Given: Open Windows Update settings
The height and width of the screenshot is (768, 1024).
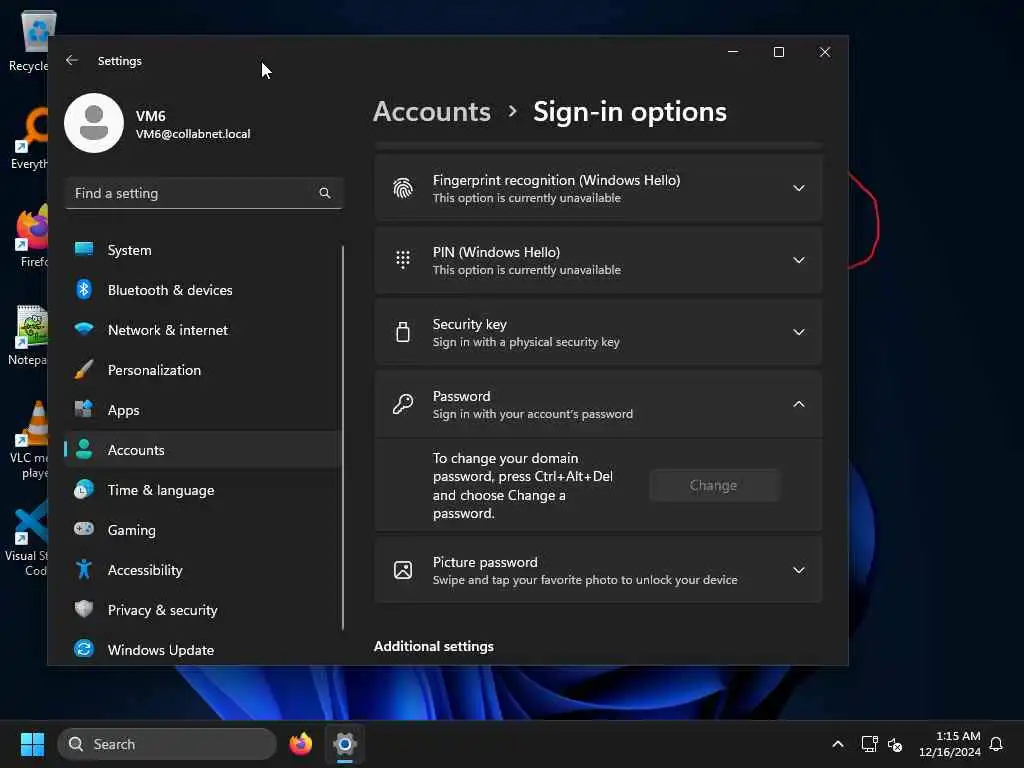Looking at the screenshot, I should tap(202, 650).
